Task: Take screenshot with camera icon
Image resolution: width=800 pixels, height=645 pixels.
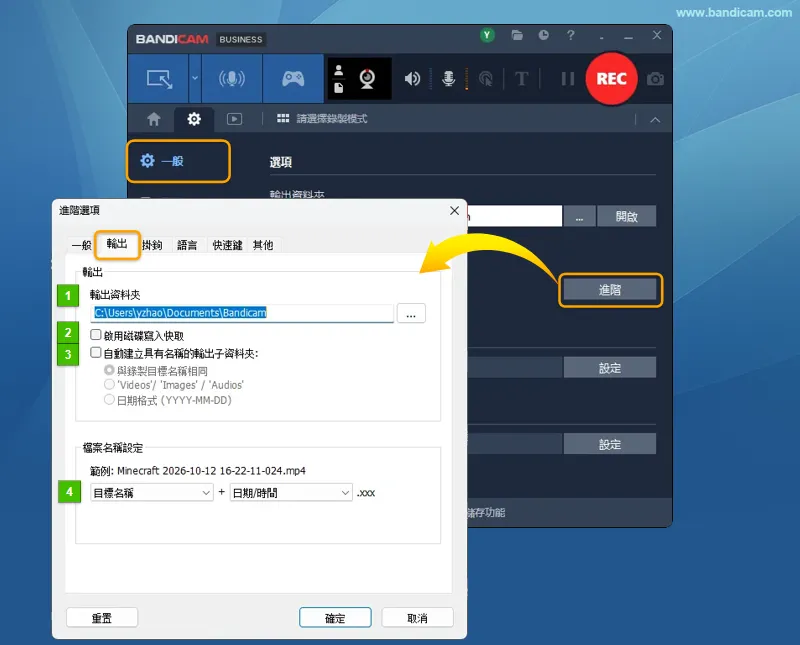Action: pyautogui.click(x=655, y=79)
